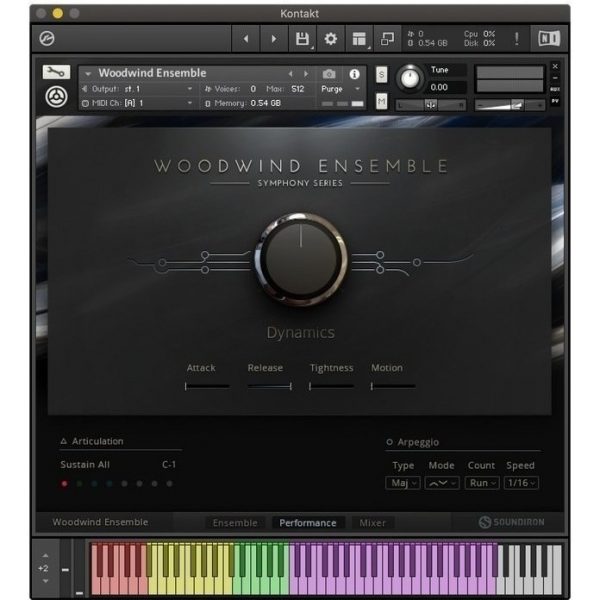Open instrument edit mode wrench icon

(56, 72)
